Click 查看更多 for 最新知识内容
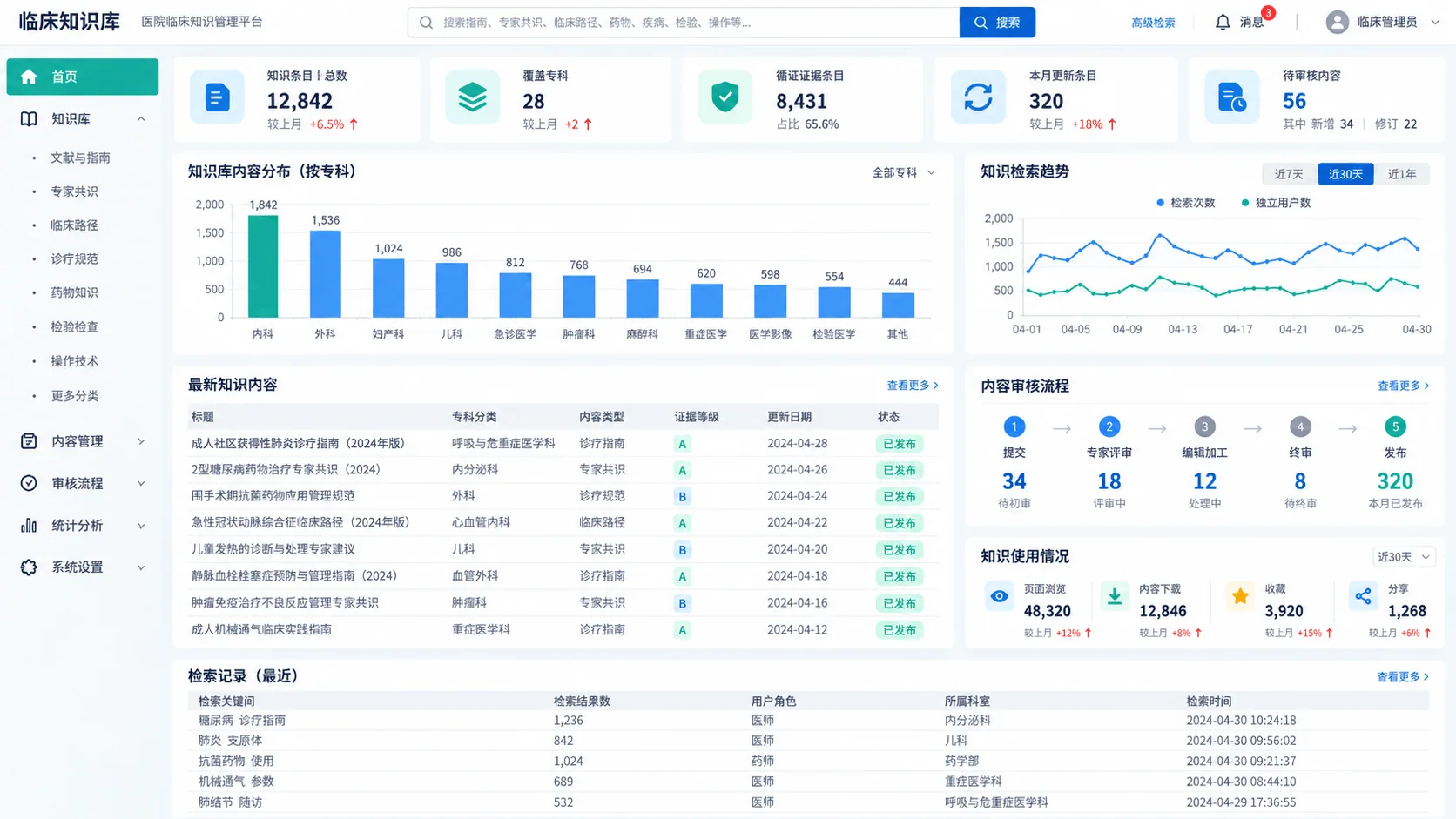 point(913,385)
